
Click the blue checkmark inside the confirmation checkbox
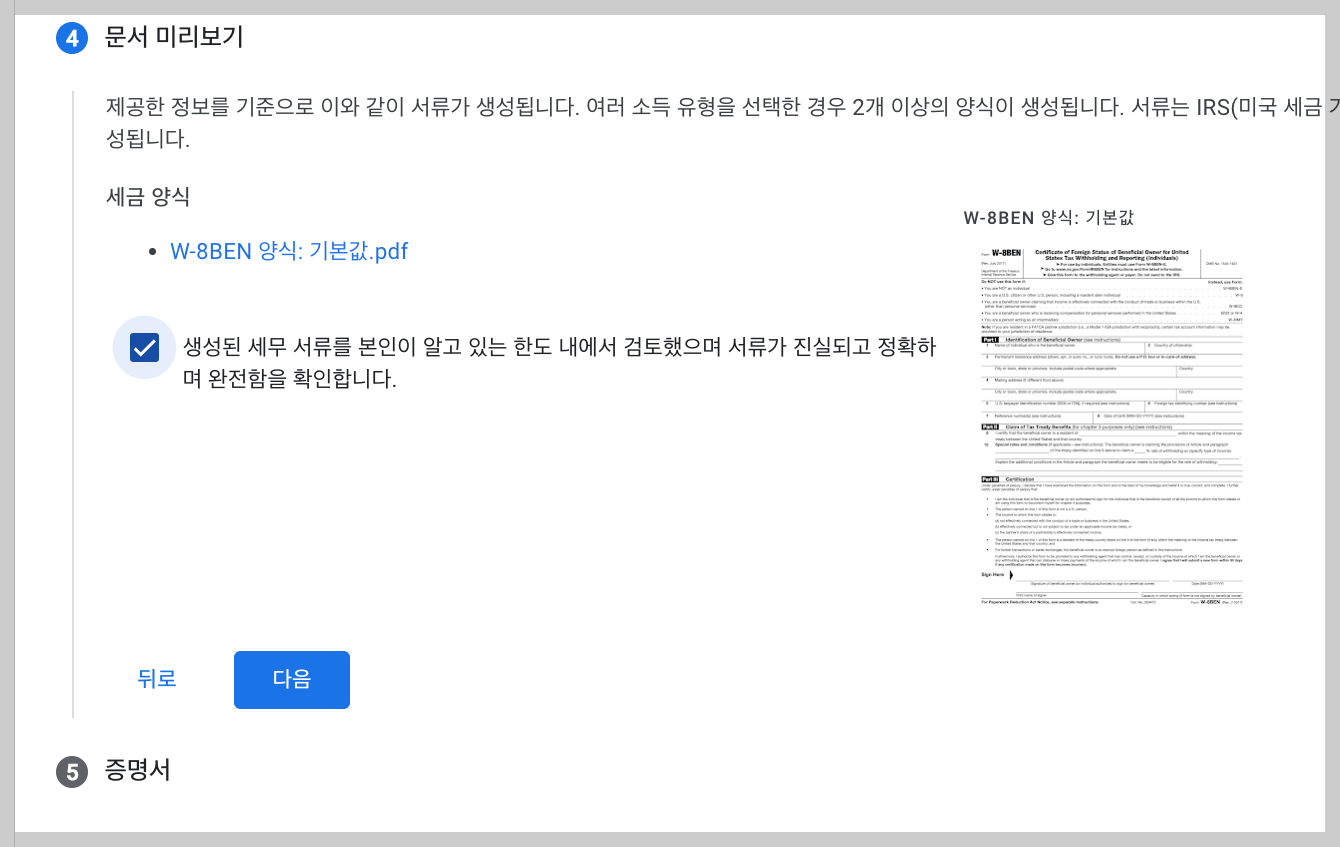point(145,347)
